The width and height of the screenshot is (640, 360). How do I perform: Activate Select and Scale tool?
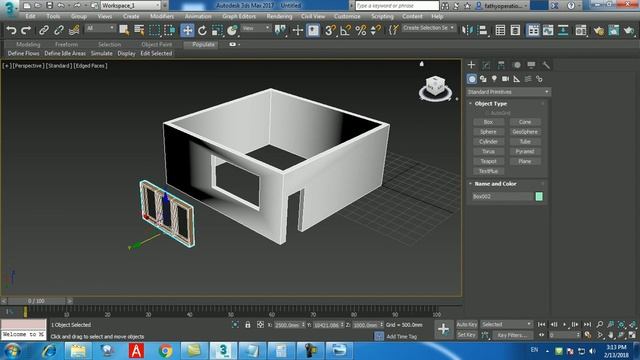click(217, 30)
